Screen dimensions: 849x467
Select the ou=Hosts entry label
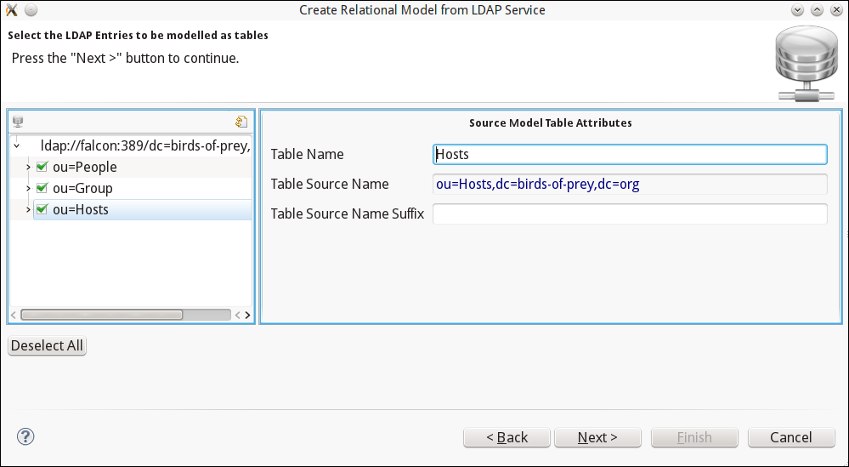point(81,209)
